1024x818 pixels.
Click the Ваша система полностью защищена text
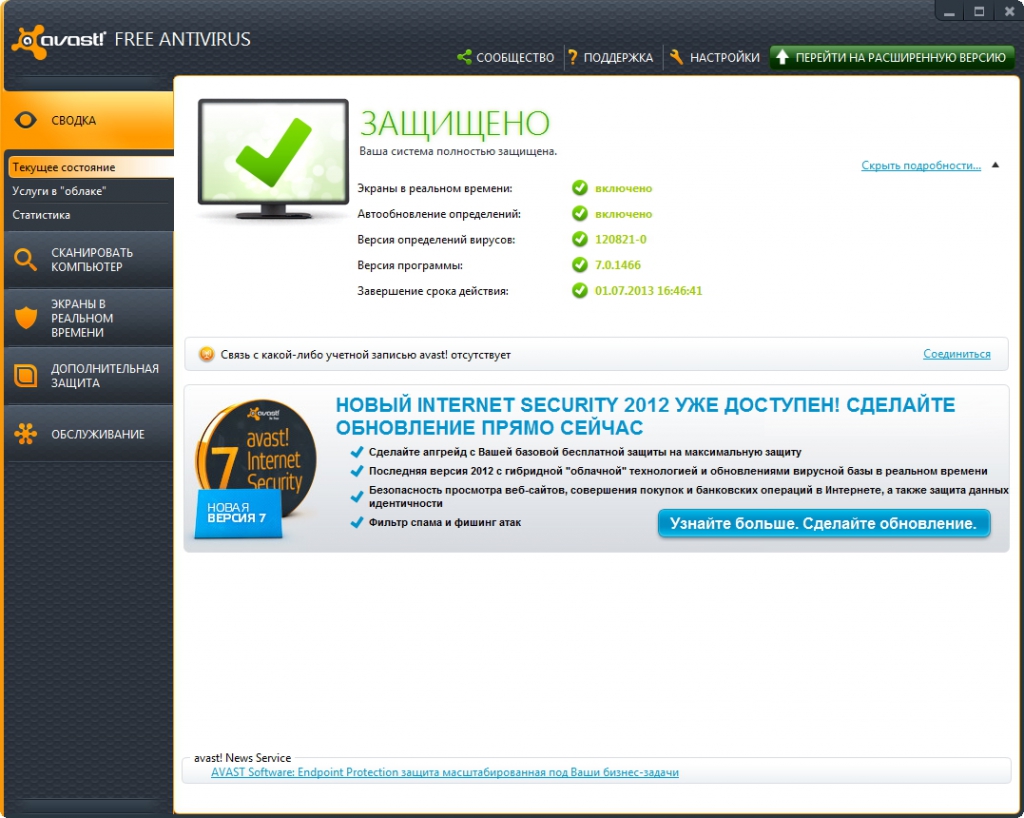click(458, 151)
